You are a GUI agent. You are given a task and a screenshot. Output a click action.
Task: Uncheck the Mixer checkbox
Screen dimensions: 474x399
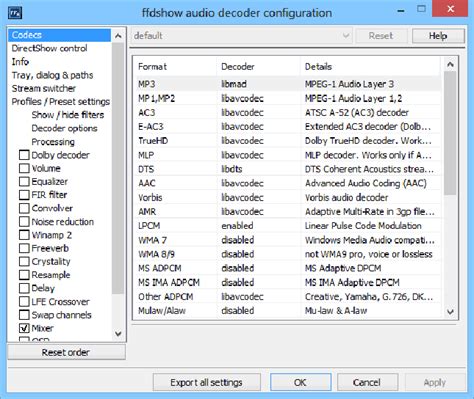coord(24,328)
